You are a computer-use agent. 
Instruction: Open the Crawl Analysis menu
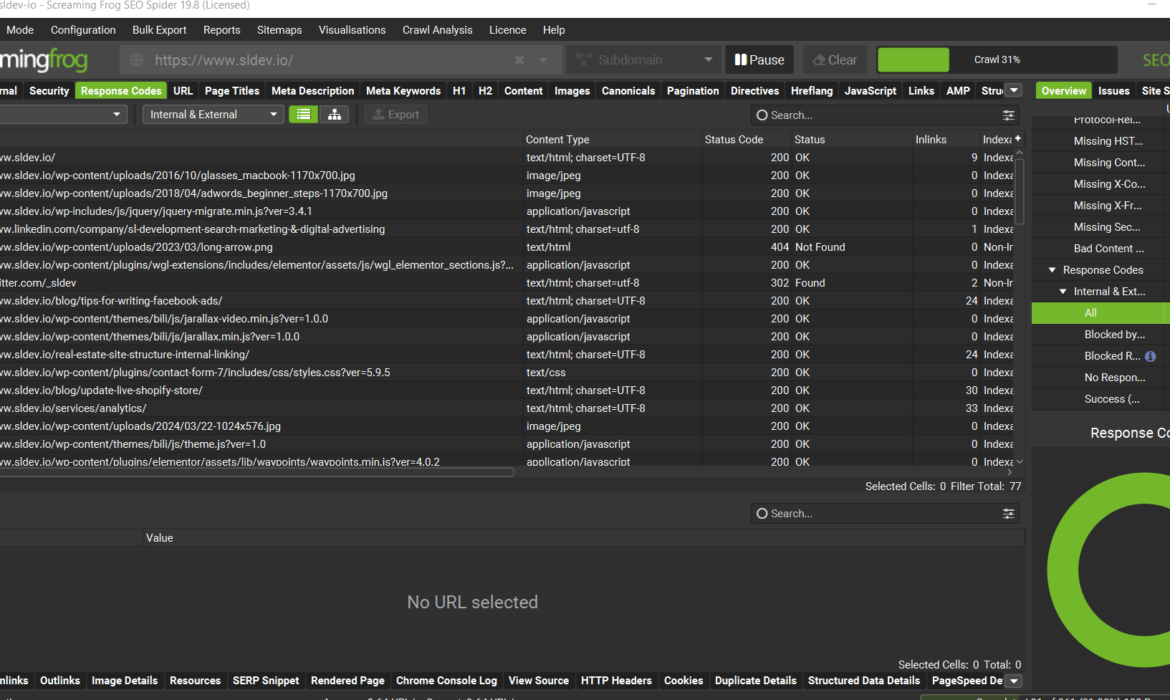[437, 30]
